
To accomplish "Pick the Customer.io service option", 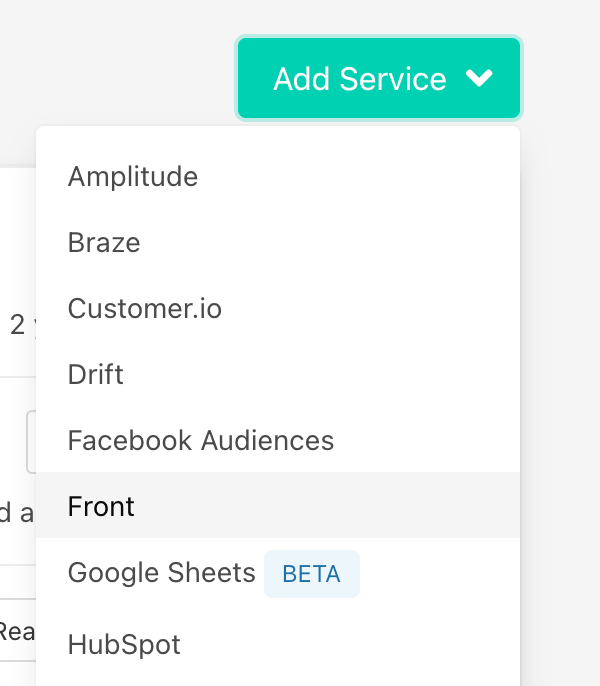I will tap(145, 309).
